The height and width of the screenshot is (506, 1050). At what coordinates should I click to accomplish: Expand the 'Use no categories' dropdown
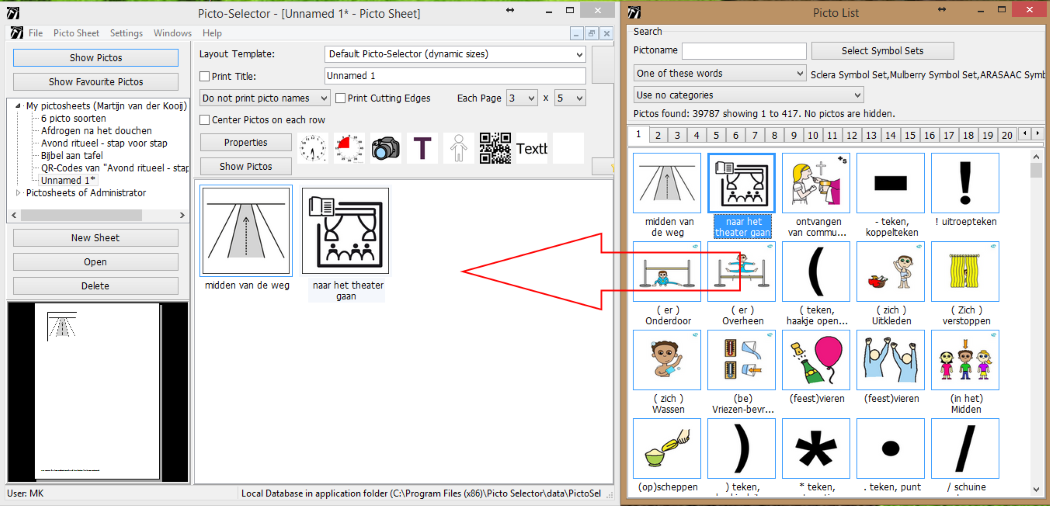720,95
